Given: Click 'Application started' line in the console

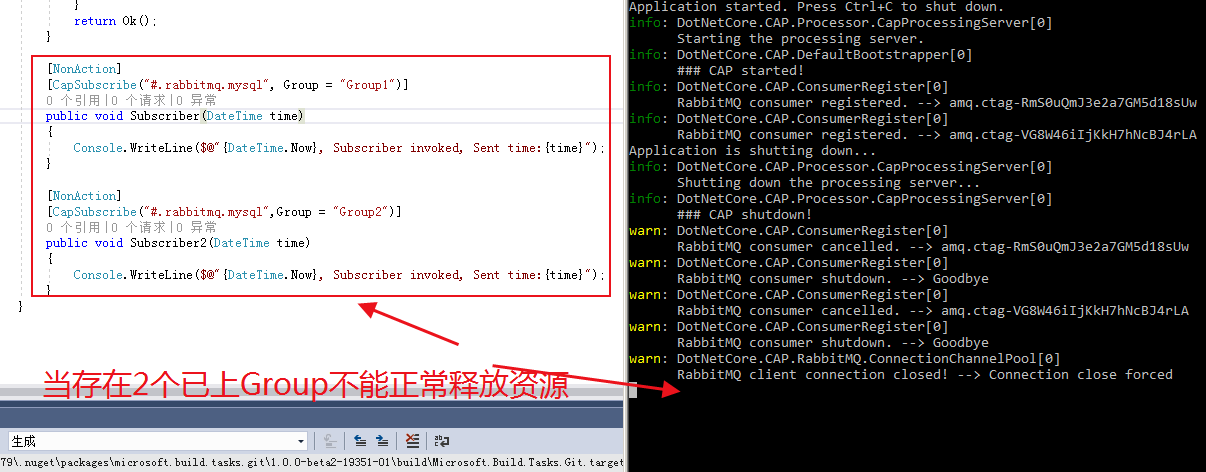Looking at the screenshot, I should tap(816, 7).
